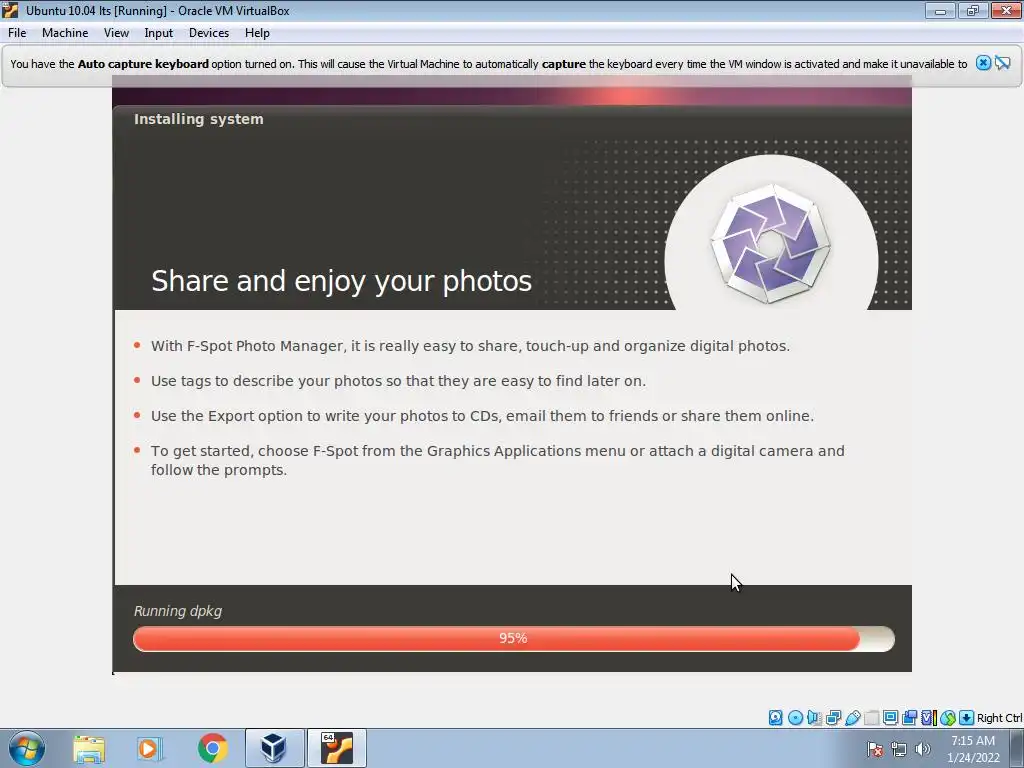Click the recording status indicator icon
The width and height of the screenshot is (1024, 768).
point(909,718)
